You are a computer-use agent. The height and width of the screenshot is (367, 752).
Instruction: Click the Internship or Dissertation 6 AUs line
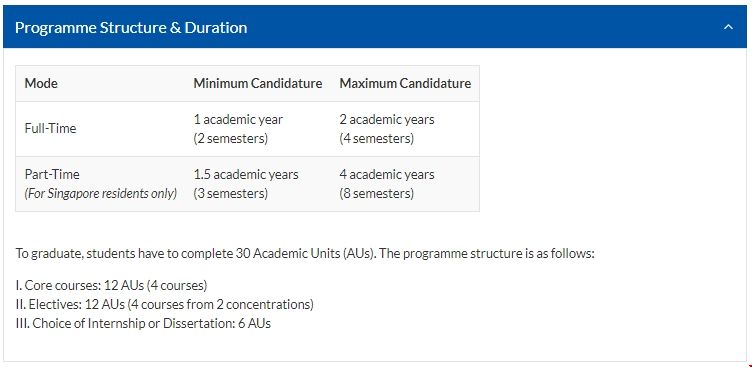(x=143, y=323)
